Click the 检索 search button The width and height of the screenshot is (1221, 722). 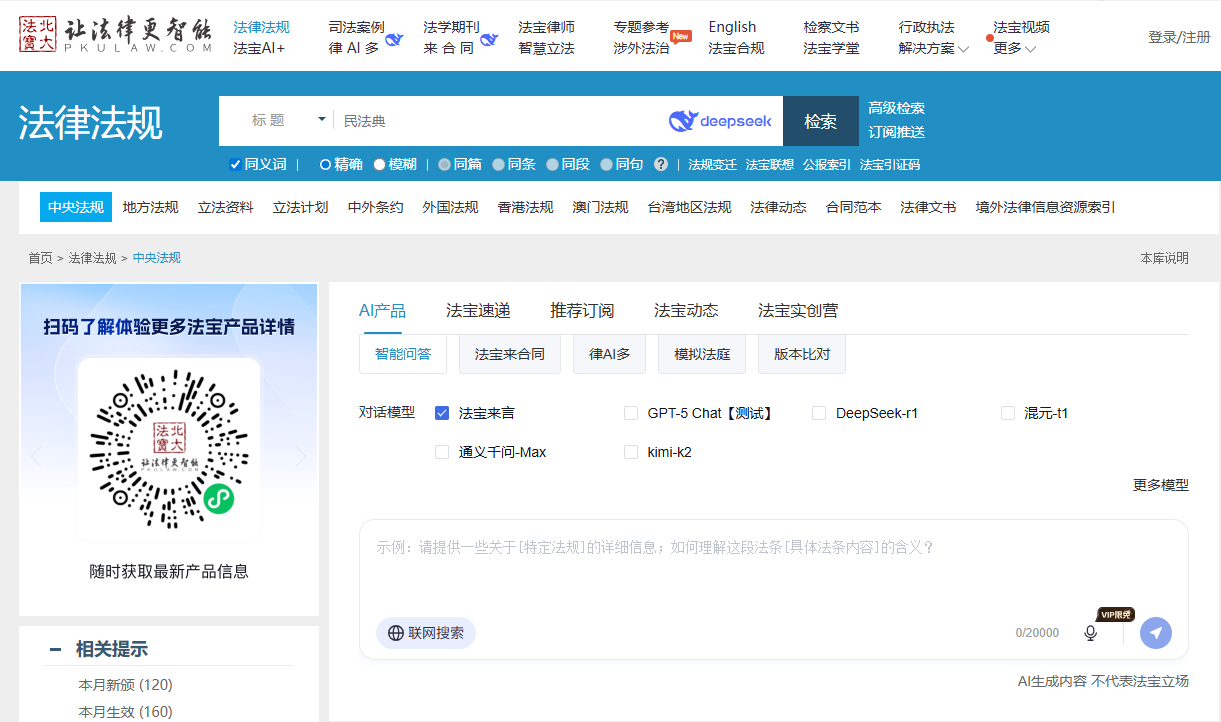tap(820, 121)
